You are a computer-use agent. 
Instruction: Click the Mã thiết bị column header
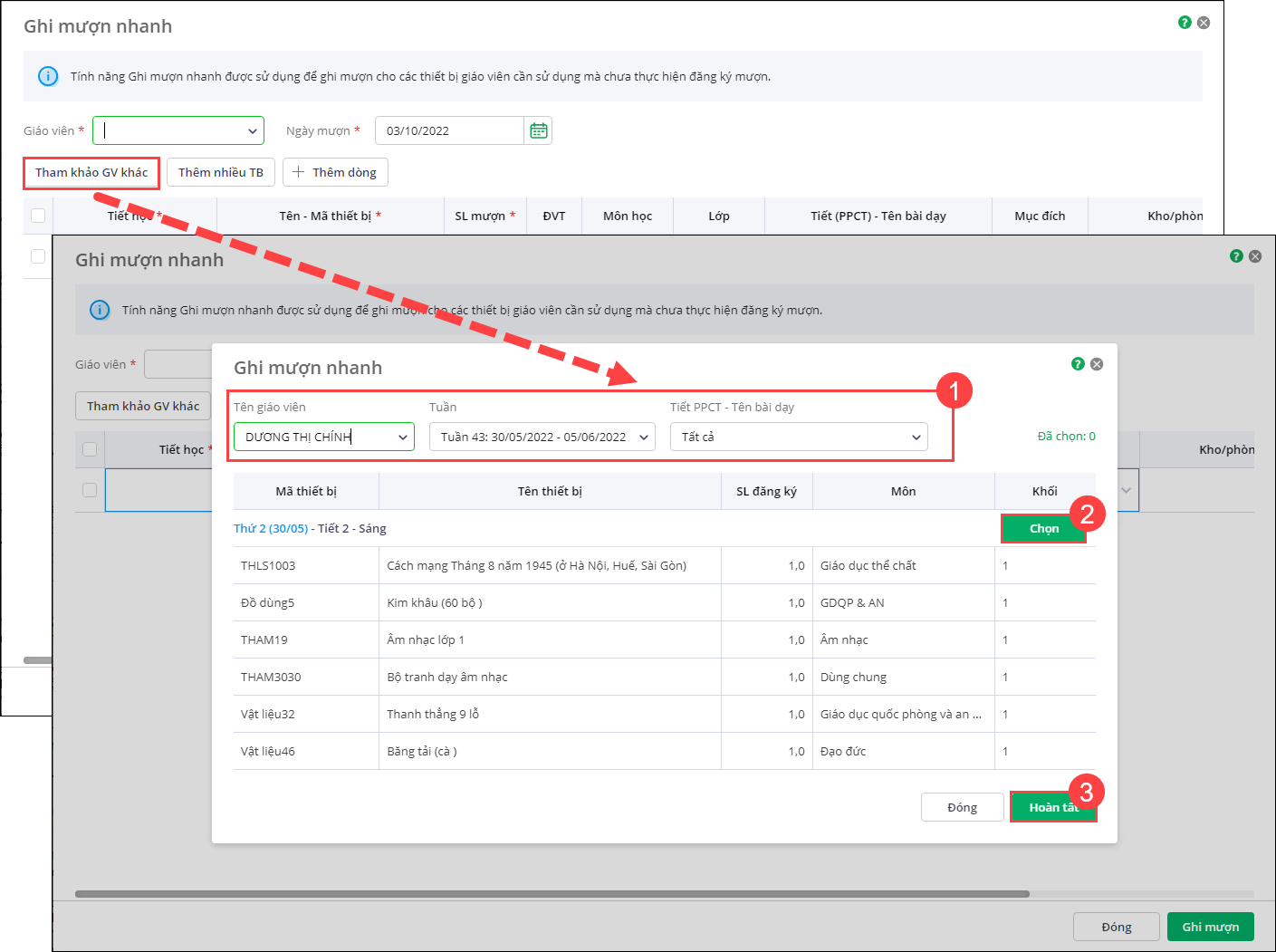tap(306, 491)
